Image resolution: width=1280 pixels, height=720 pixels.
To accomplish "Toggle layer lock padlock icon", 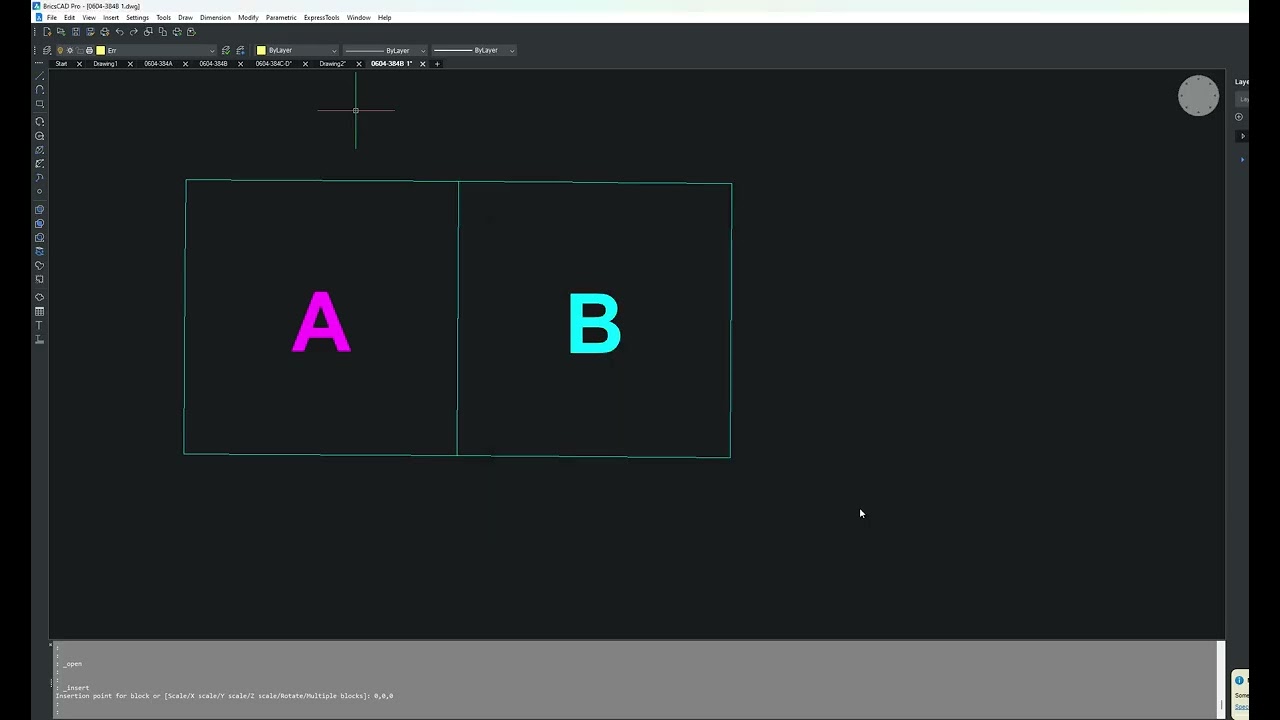I will (x=80, y=50).
